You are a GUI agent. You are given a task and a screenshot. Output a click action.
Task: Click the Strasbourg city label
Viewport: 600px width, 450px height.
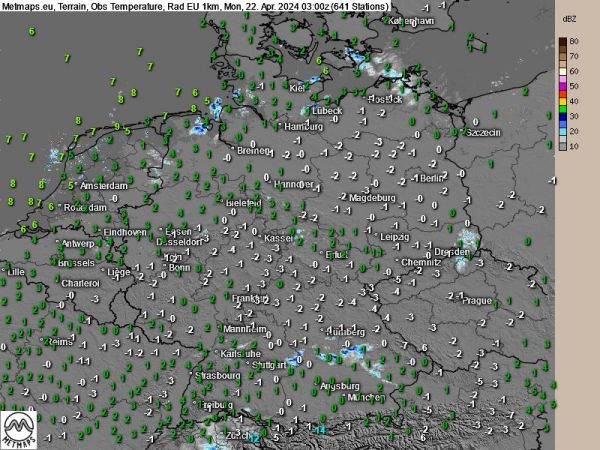click(219, 376)
